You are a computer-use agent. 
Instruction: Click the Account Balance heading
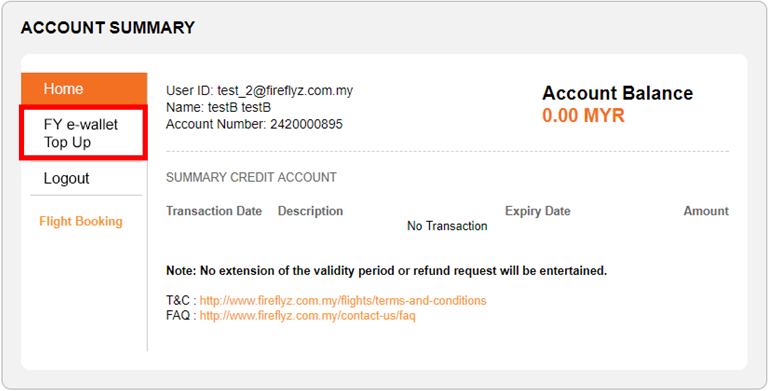[617, 93]
